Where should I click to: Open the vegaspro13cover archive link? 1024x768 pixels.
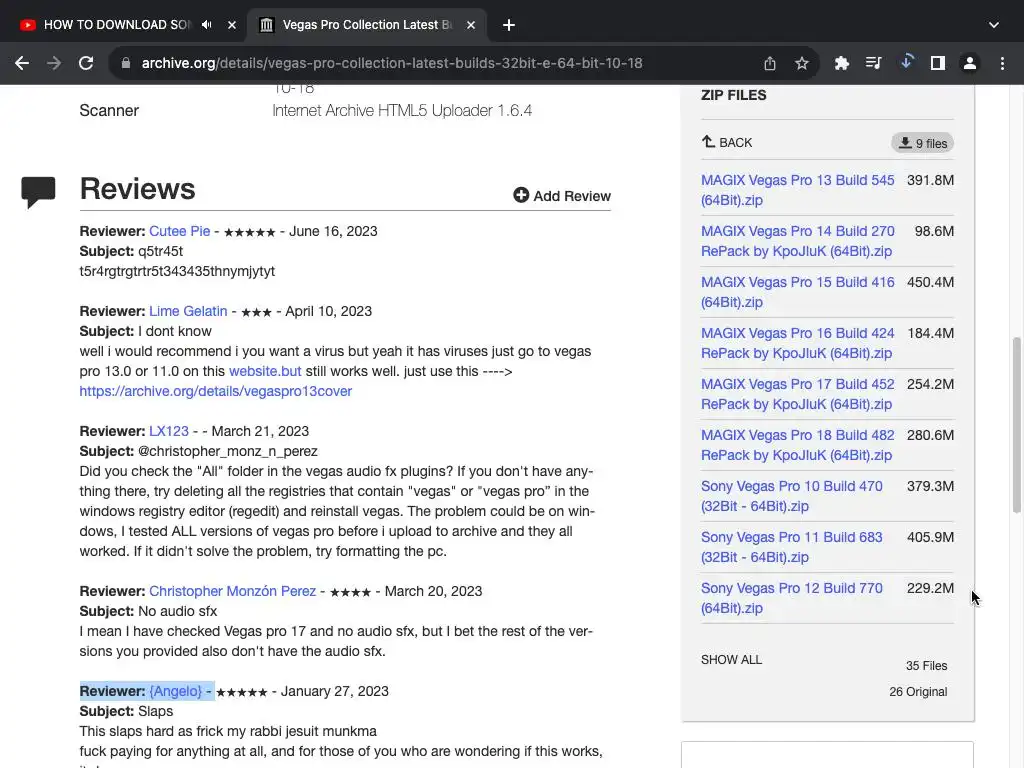pos(216,391)
